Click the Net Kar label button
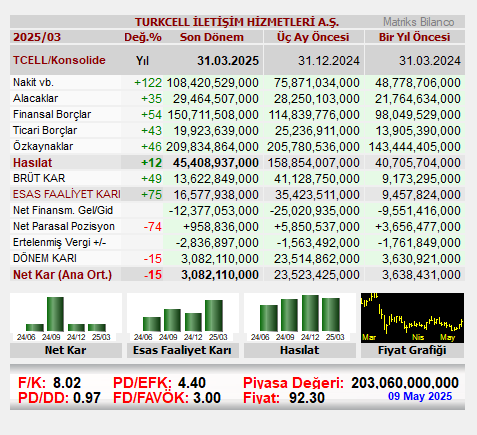477x435 pixels. (x=66, y=351)
